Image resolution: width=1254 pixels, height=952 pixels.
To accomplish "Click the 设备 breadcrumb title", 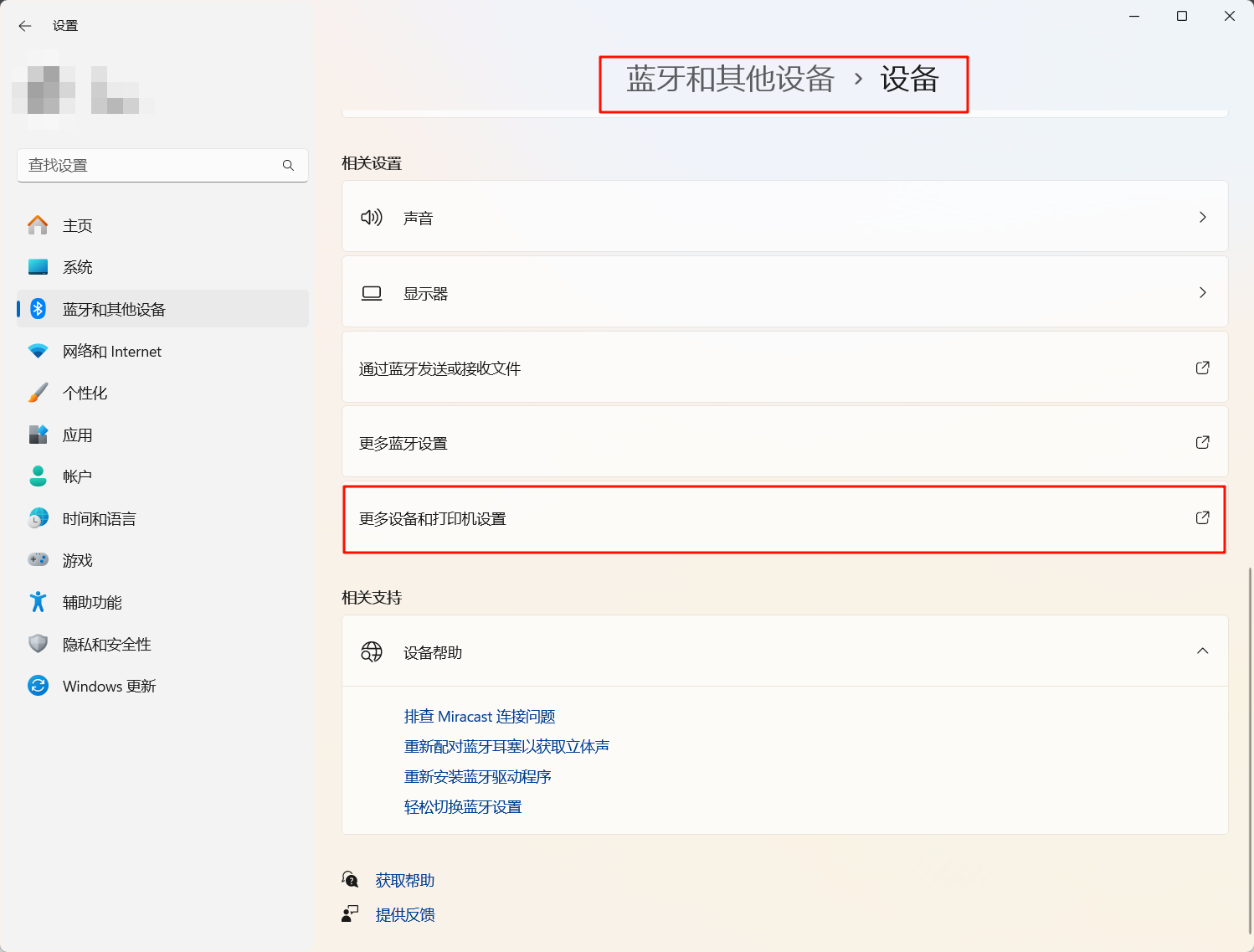I will coord(910,80).
